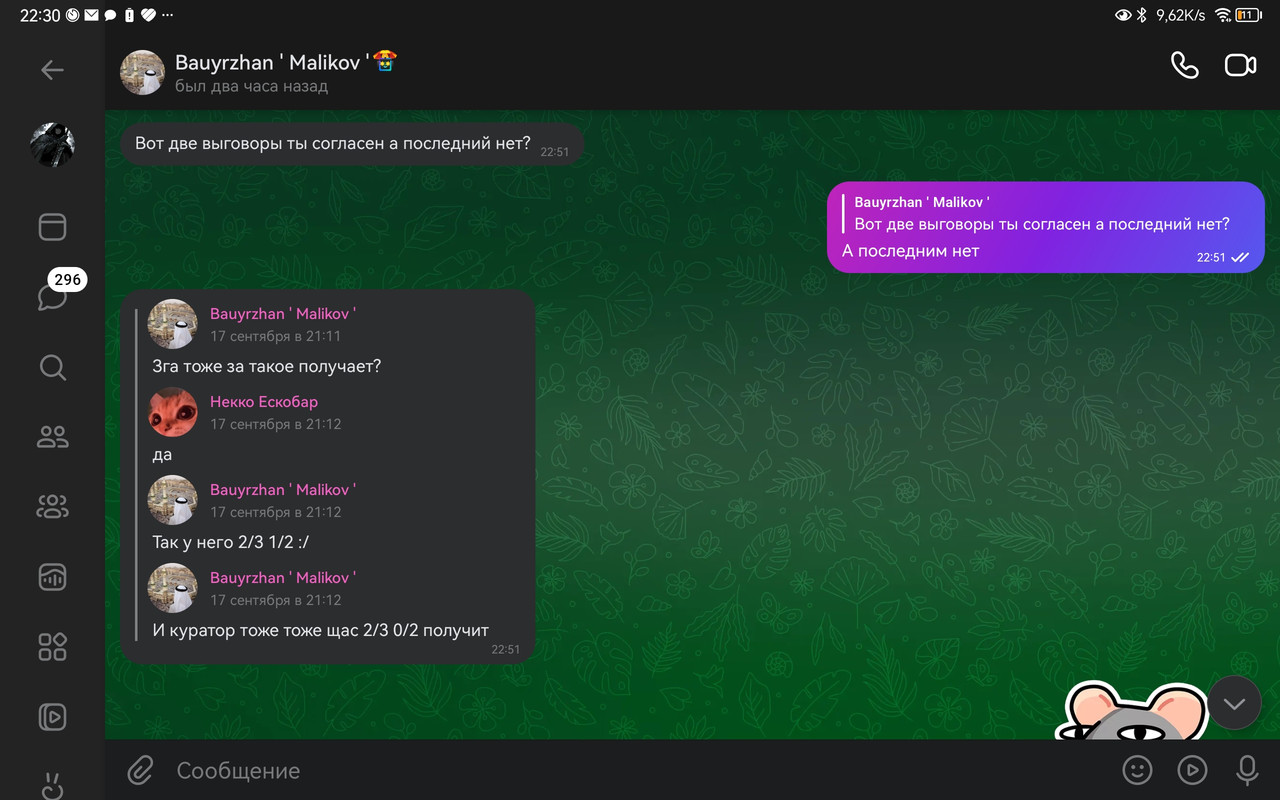Tap the quoted reply in purple bubble

click(x=1042, y=214)
